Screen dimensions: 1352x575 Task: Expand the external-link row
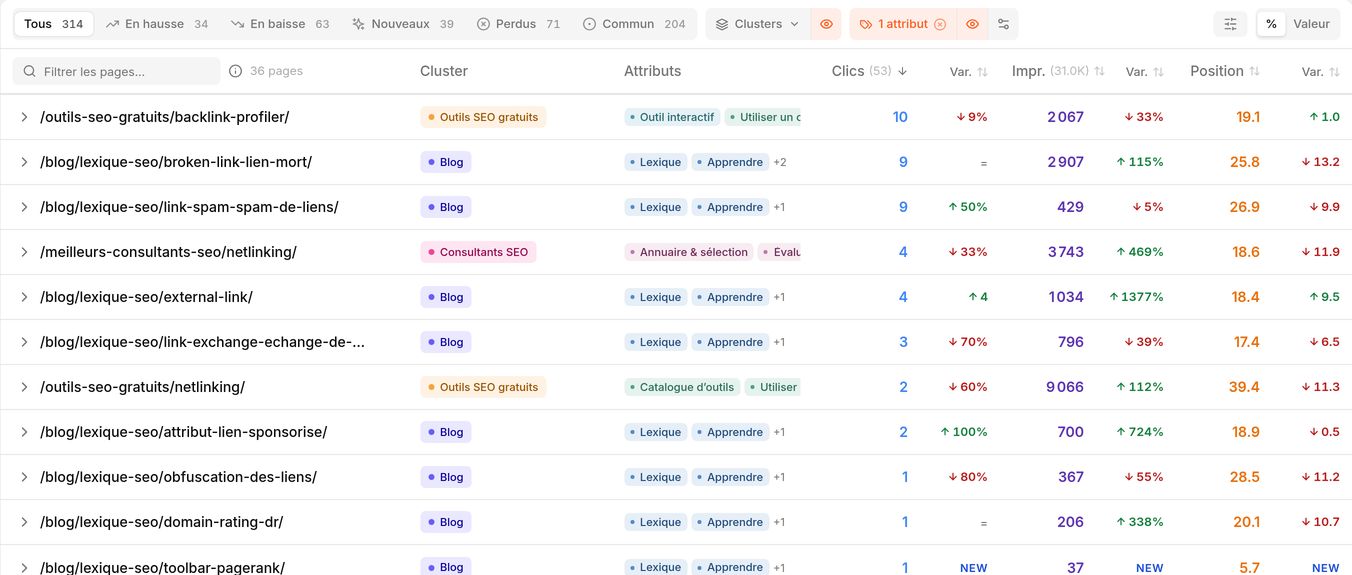click(x=24, y=297)
